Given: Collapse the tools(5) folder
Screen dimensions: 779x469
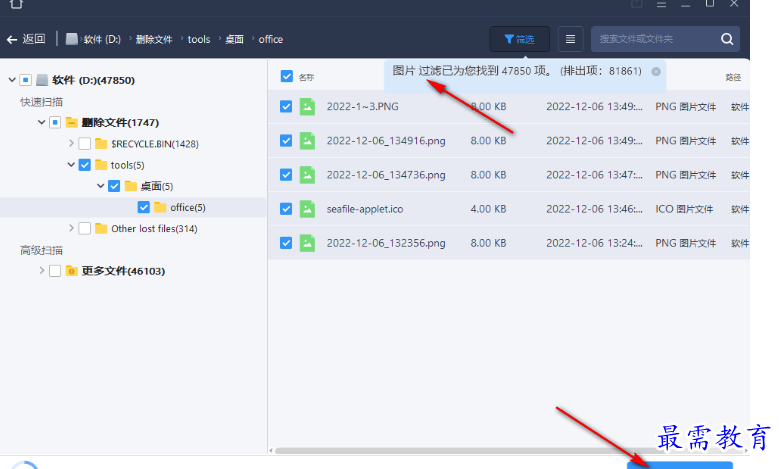Looking at the screenshot, I should (x=71, y=164).
